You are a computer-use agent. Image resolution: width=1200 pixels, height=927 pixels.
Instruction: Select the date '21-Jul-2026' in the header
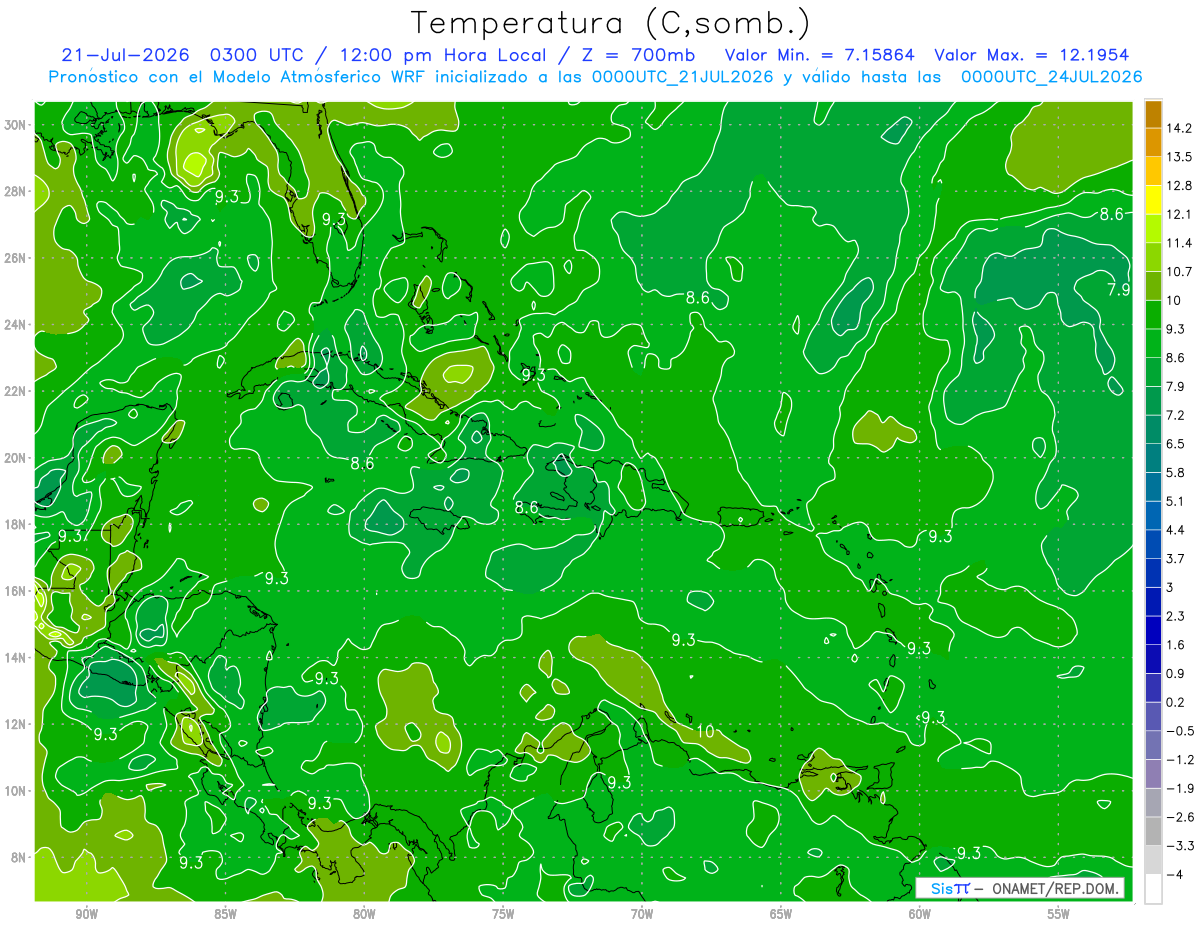coord(124,55)
